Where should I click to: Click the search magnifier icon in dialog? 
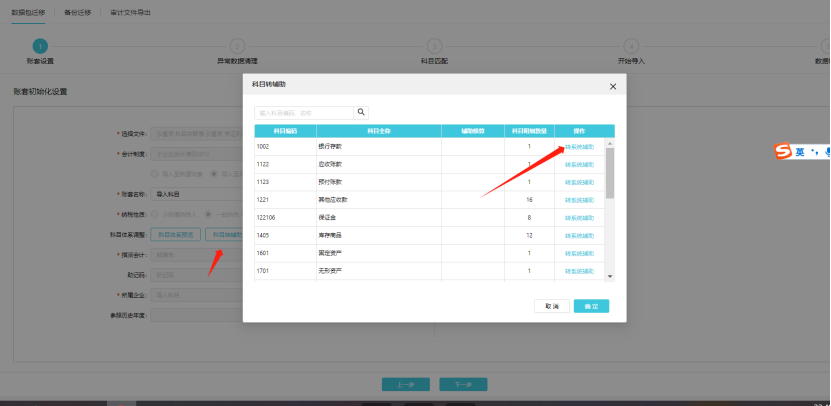tap(362, 112)
